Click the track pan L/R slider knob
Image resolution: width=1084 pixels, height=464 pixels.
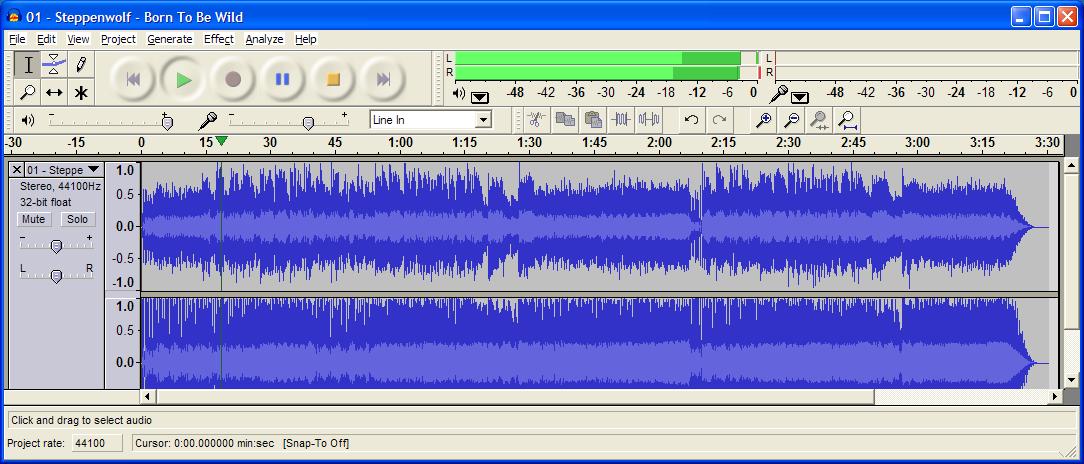(x=57, y=275)
